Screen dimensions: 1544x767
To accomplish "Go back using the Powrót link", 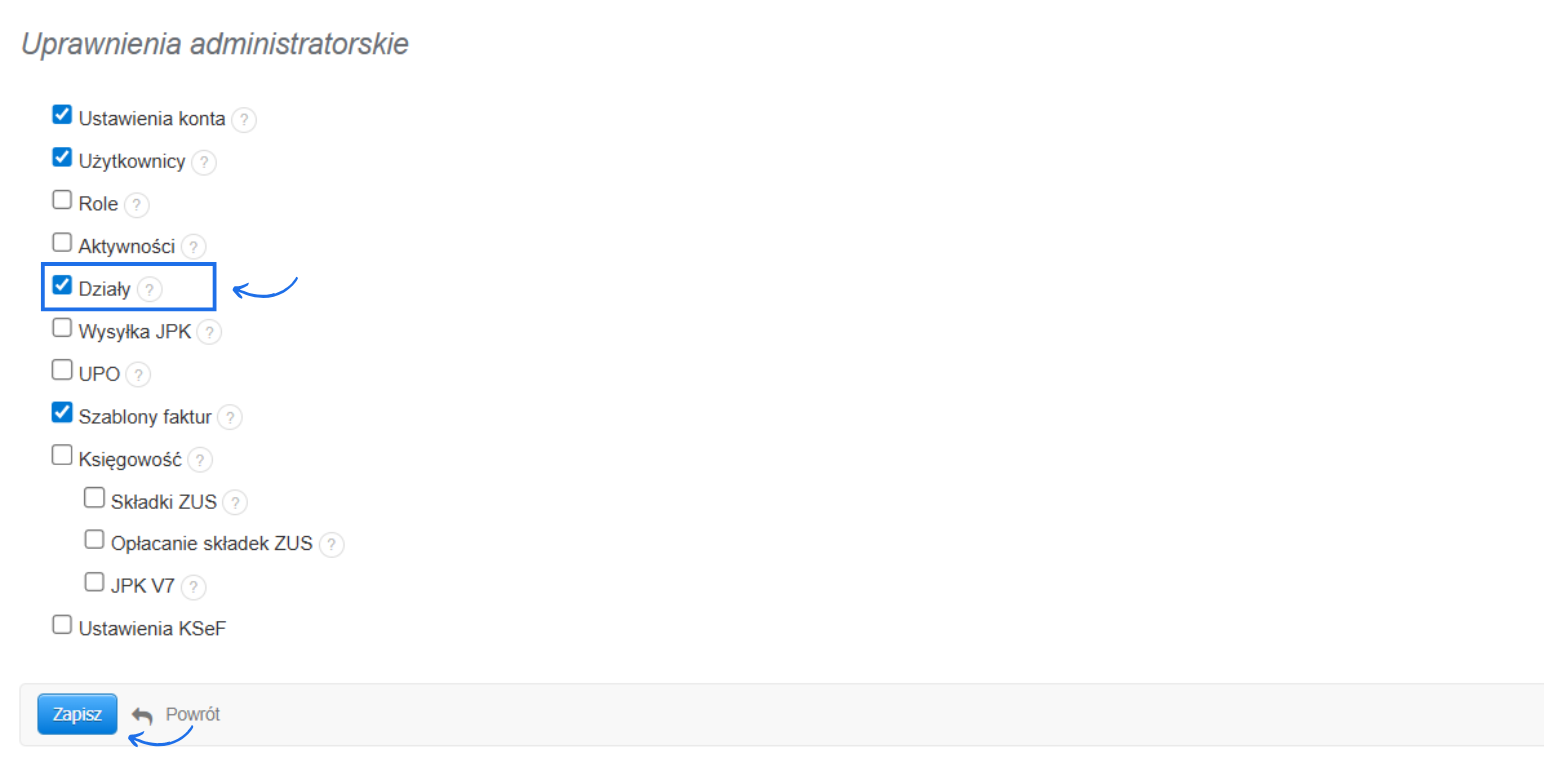I will 177,715.
